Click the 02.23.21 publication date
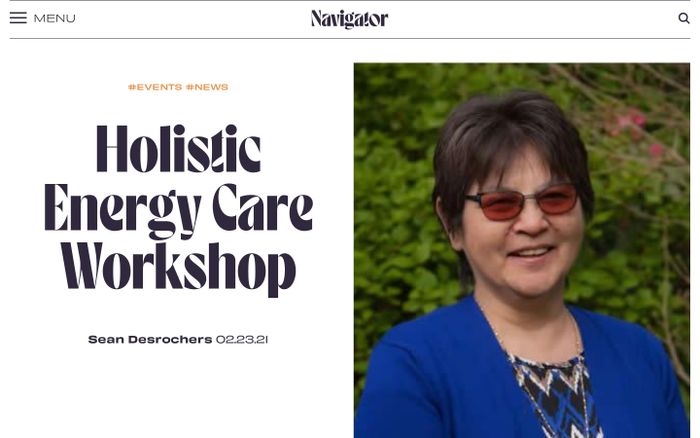The height and width of the screenshot is (438, 700). point(242,339)
